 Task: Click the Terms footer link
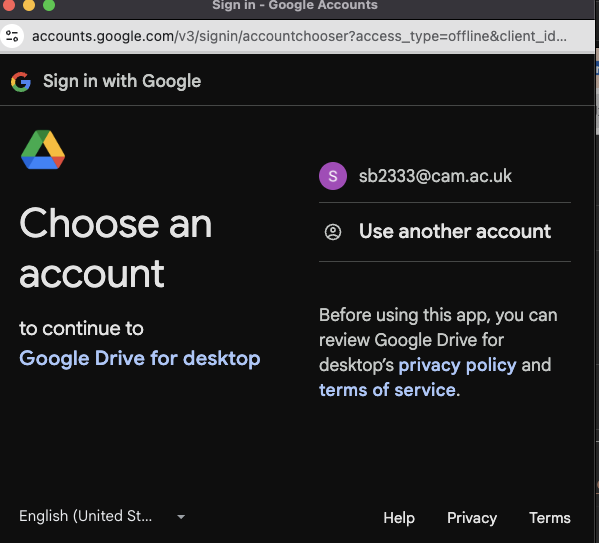tap(550, 518)
